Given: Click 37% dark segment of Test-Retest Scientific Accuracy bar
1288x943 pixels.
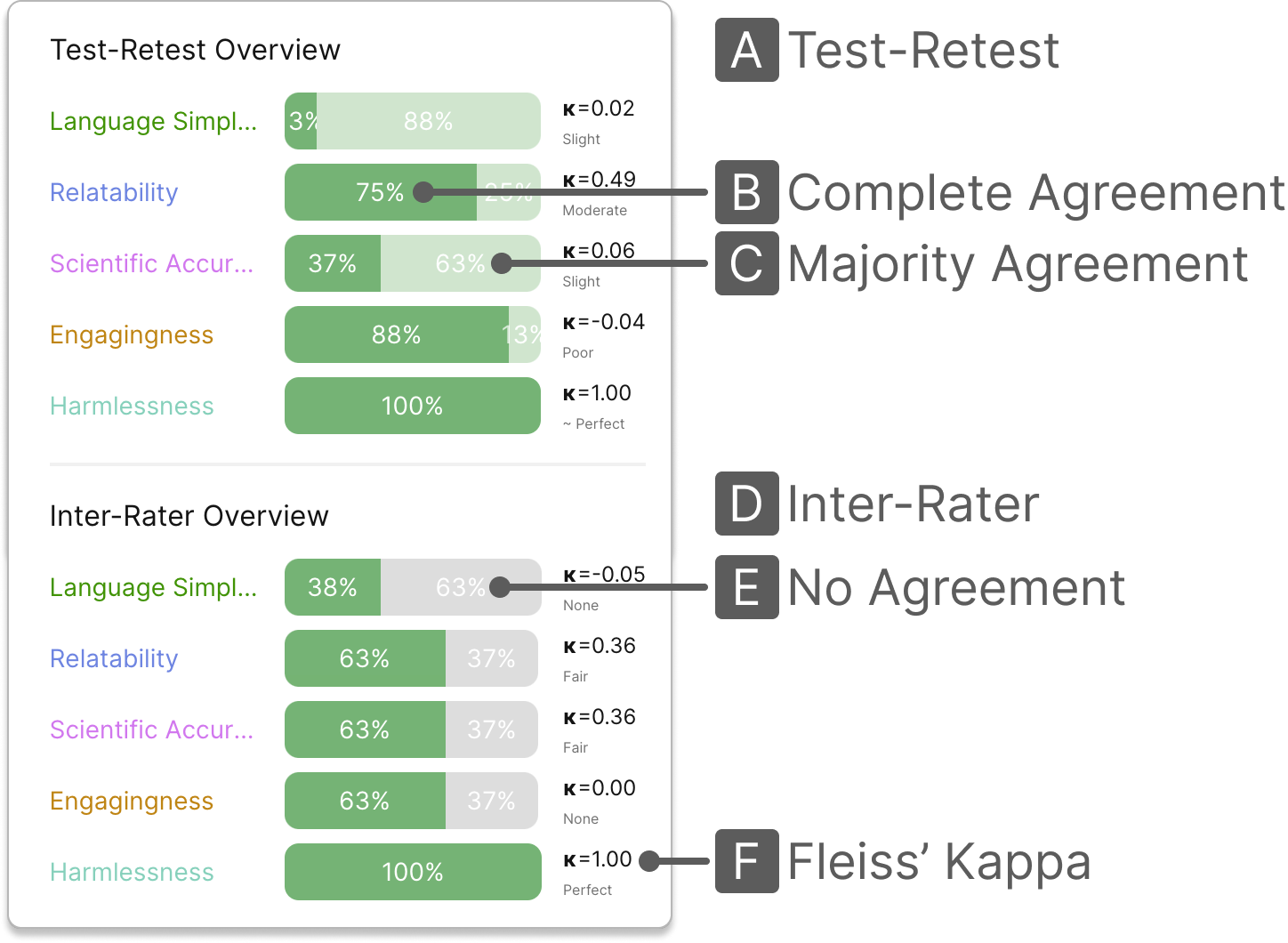Looking at the screenshot, I should (332, 263).
